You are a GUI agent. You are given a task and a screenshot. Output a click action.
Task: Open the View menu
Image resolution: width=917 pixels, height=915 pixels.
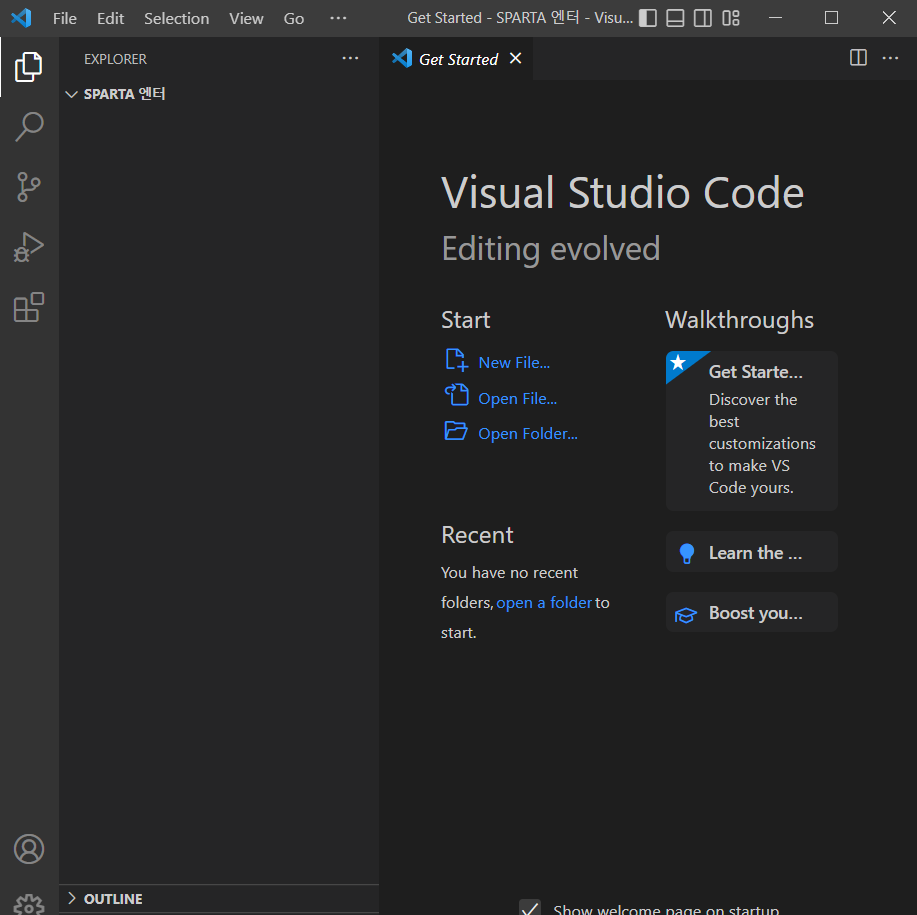[246, 19]
